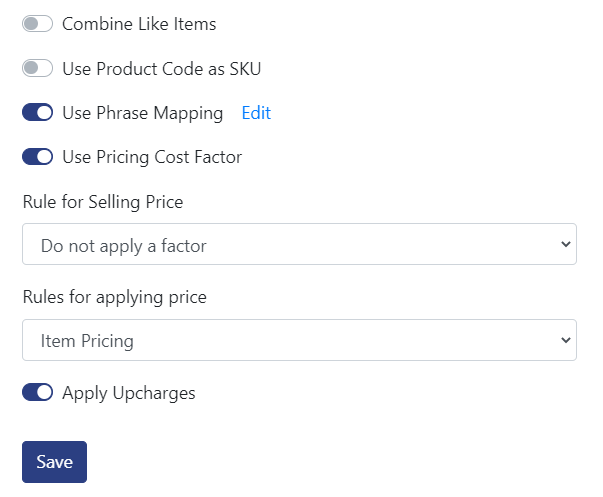Disable the Apply Upcharges switch

coord(37,392)
